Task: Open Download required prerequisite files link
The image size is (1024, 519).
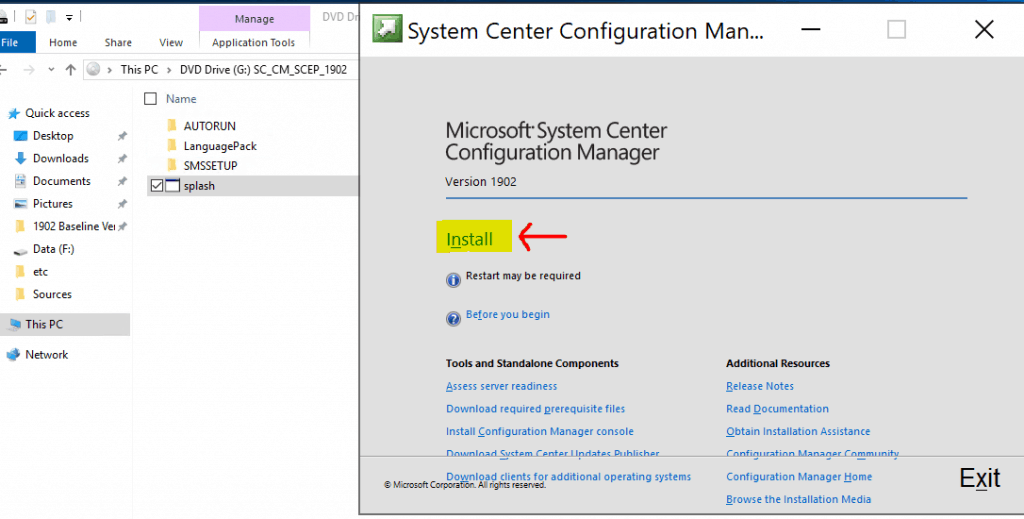Action: tap(536, 409)
